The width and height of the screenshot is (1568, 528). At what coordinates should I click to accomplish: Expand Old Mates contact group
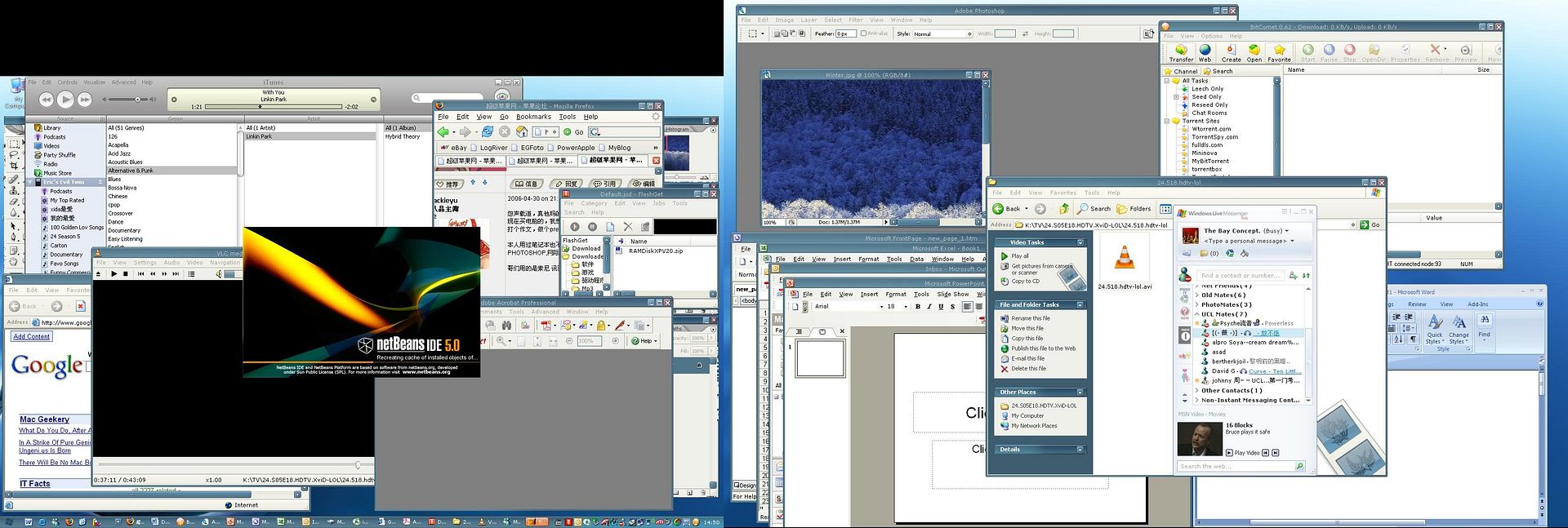pyautogui.click(x=1197, y=295)
